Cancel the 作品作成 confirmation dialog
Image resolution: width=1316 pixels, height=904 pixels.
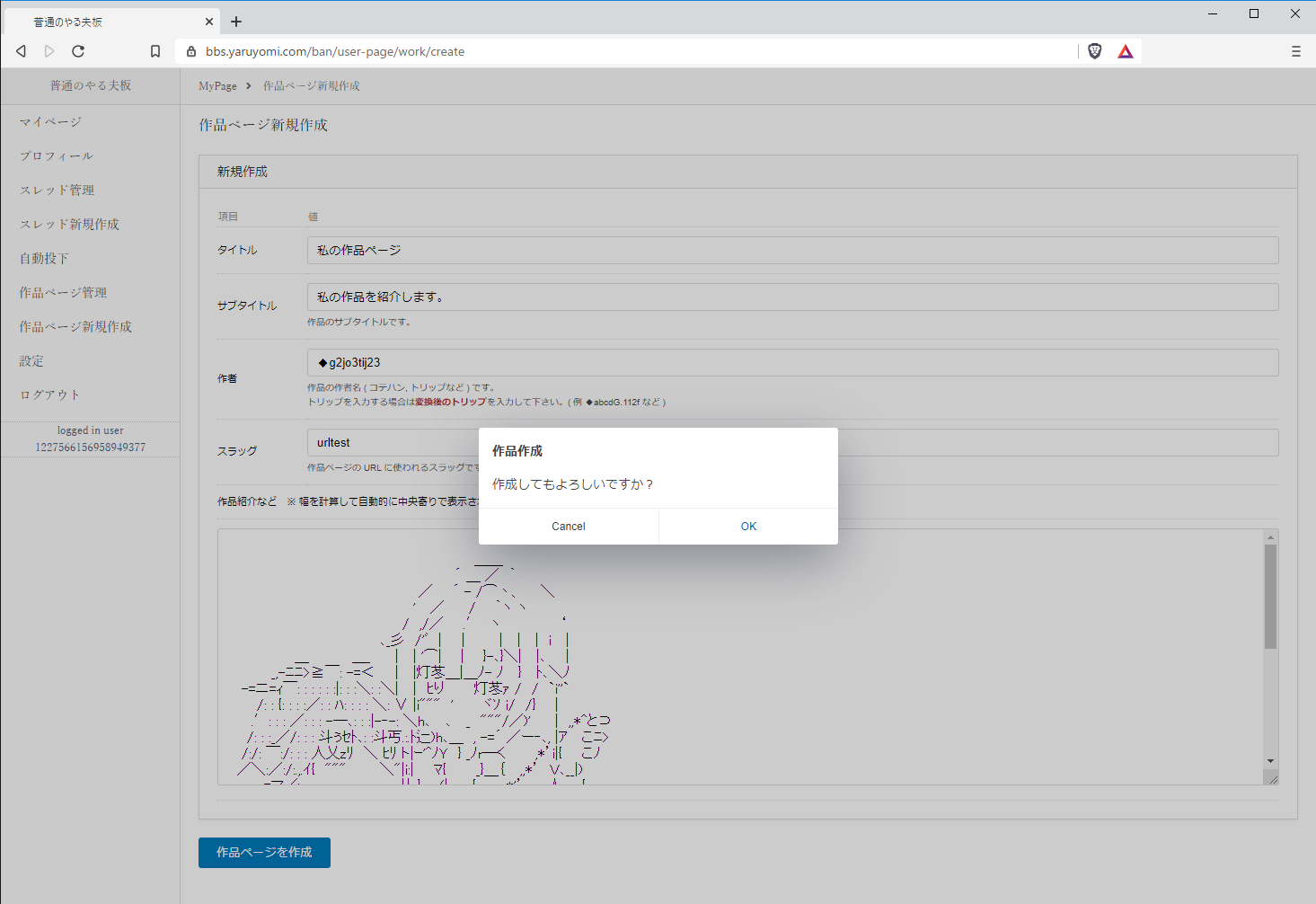[x=568, y=527]
